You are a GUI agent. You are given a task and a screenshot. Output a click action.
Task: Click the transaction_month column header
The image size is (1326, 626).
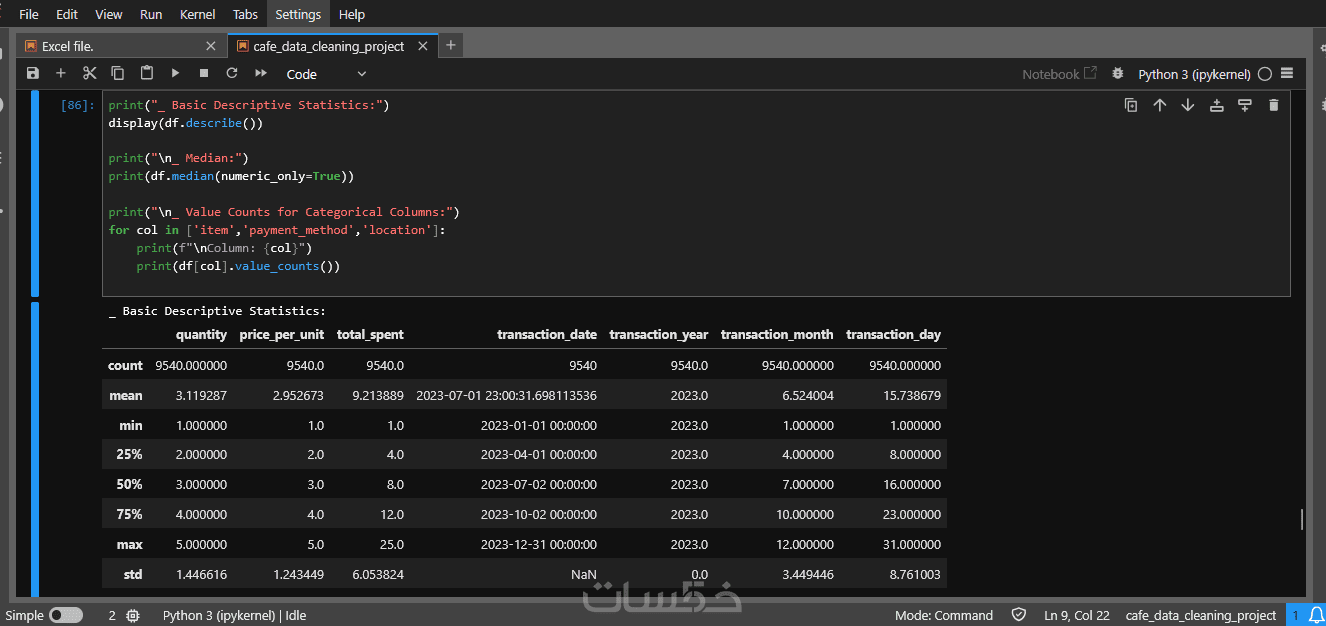777,335
